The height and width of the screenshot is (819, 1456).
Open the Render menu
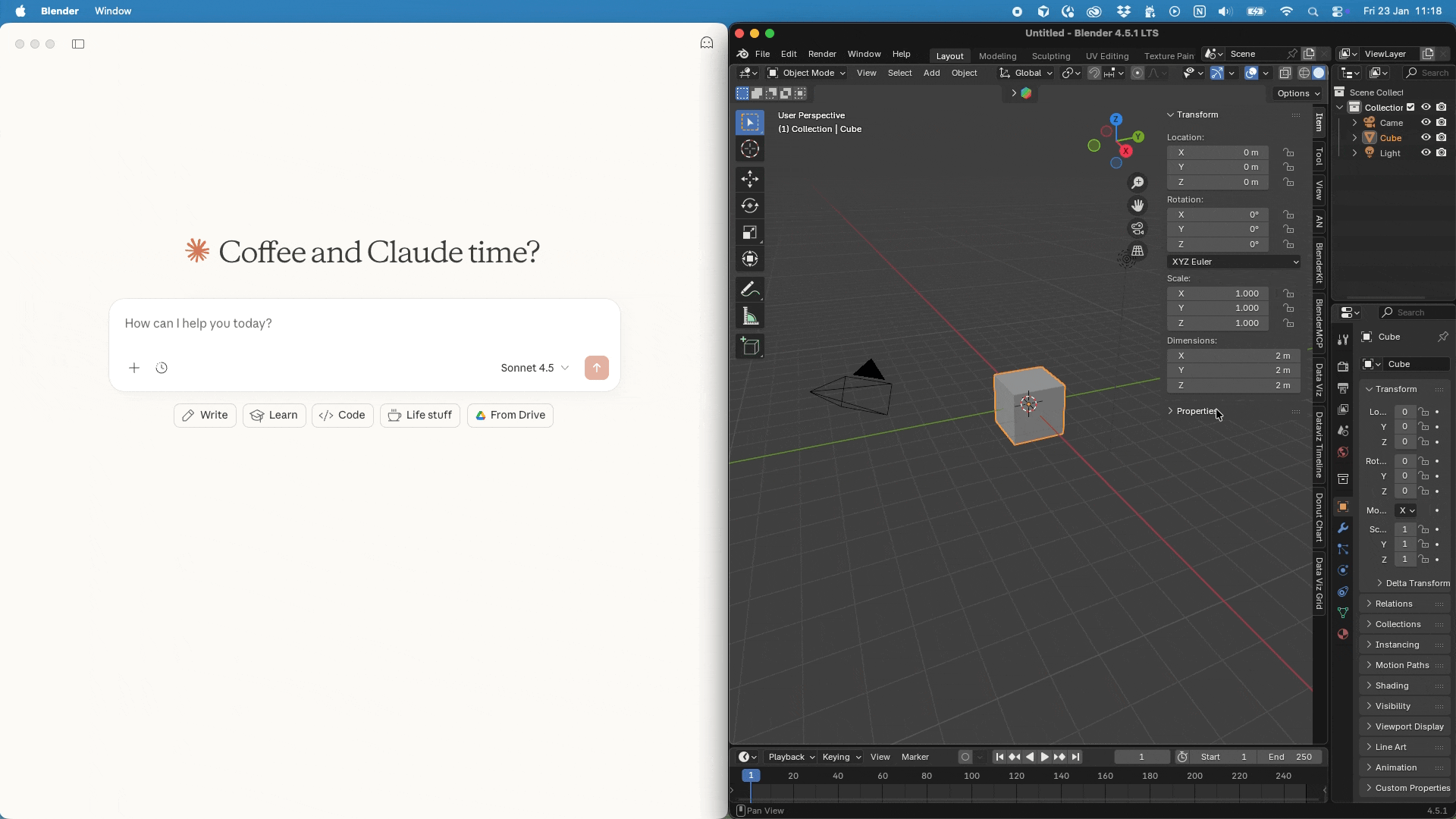[x=821, y=54]
